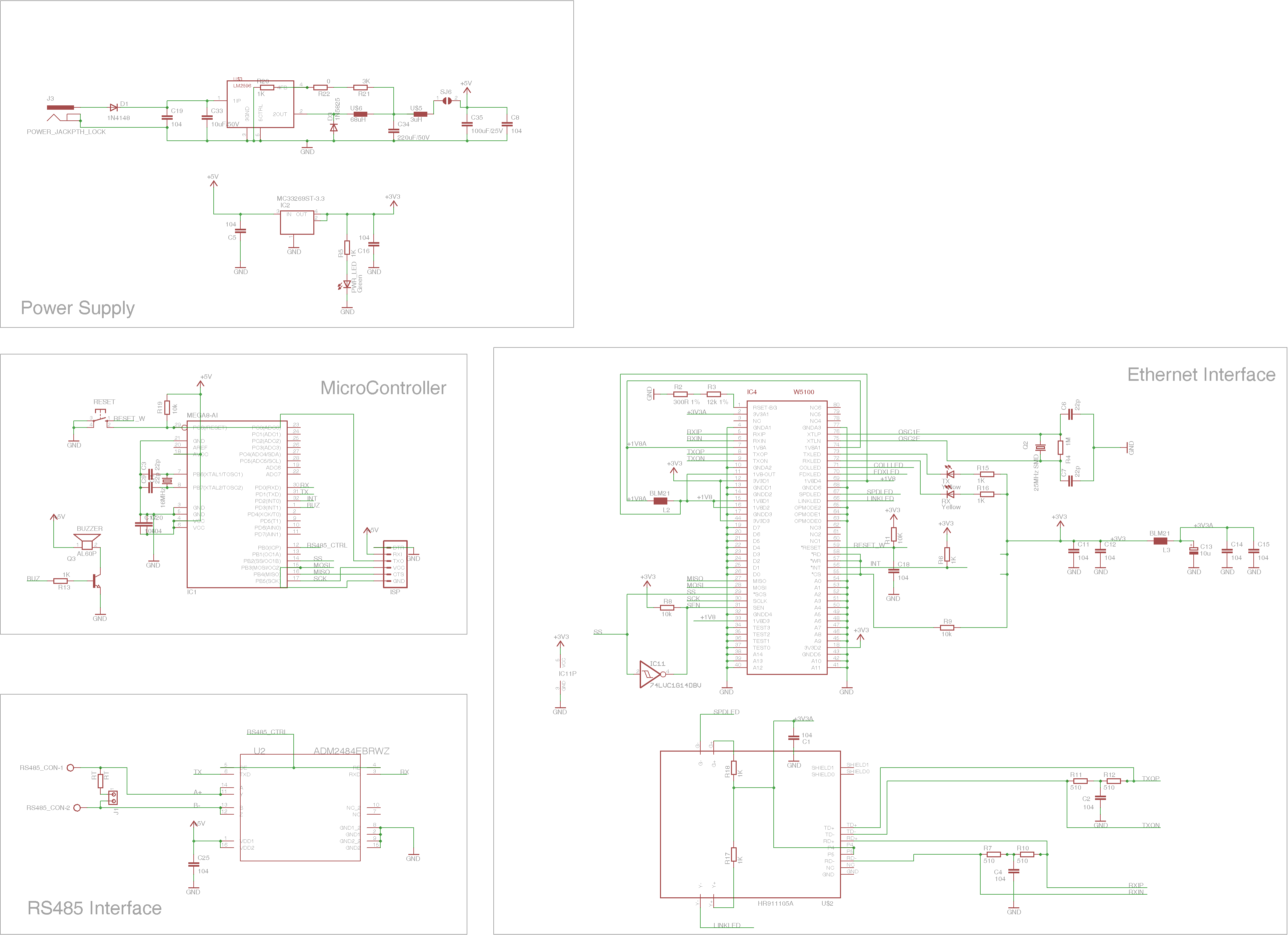
Task: Select the "MC33269ST-3.3" regulator label
Action: [x=300, y=199]
